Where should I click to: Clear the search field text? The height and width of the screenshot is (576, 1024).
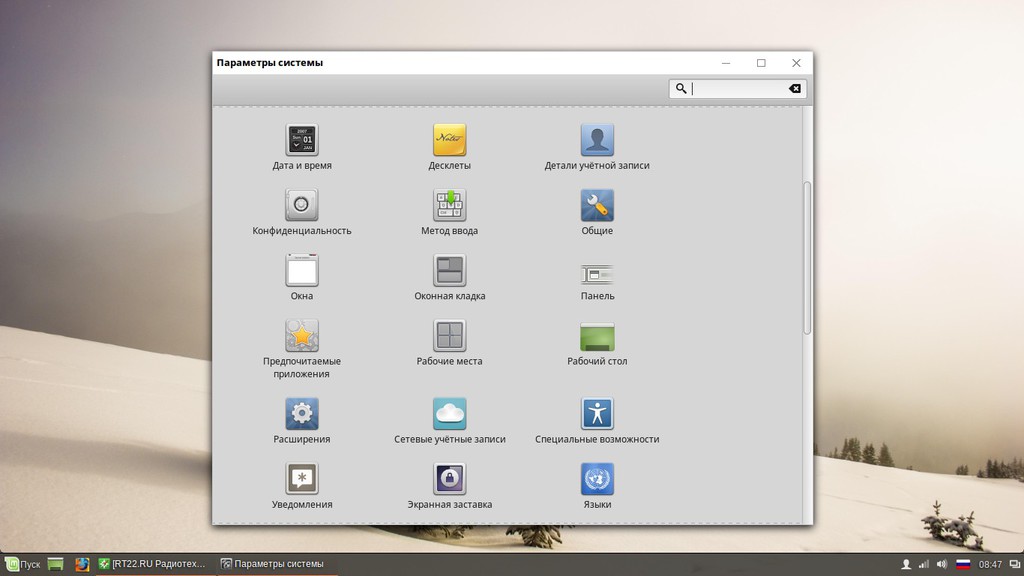(795, 89)
